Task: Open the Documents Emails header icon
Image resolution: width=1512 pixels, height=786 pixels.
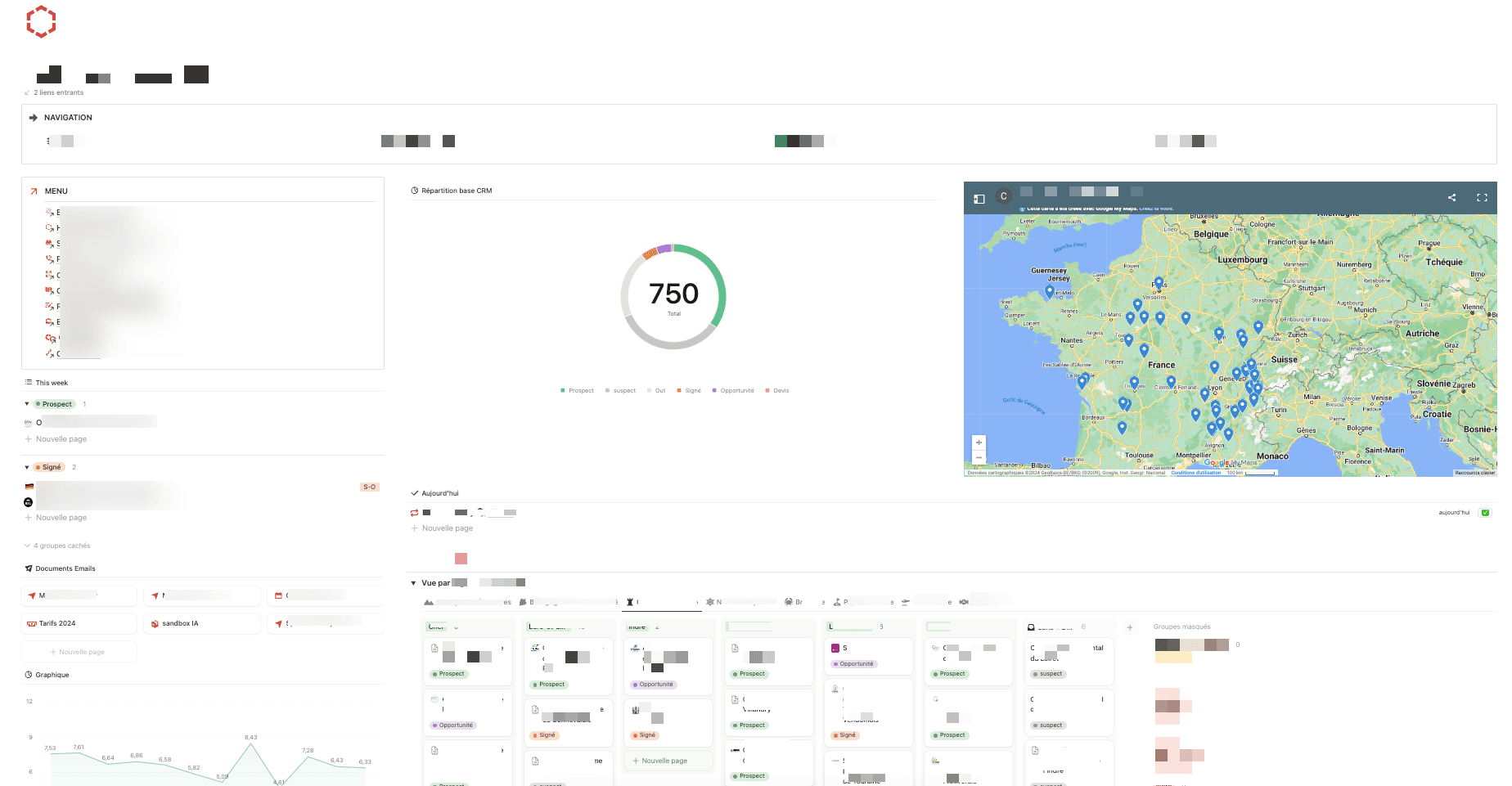Action: [29, 568]
